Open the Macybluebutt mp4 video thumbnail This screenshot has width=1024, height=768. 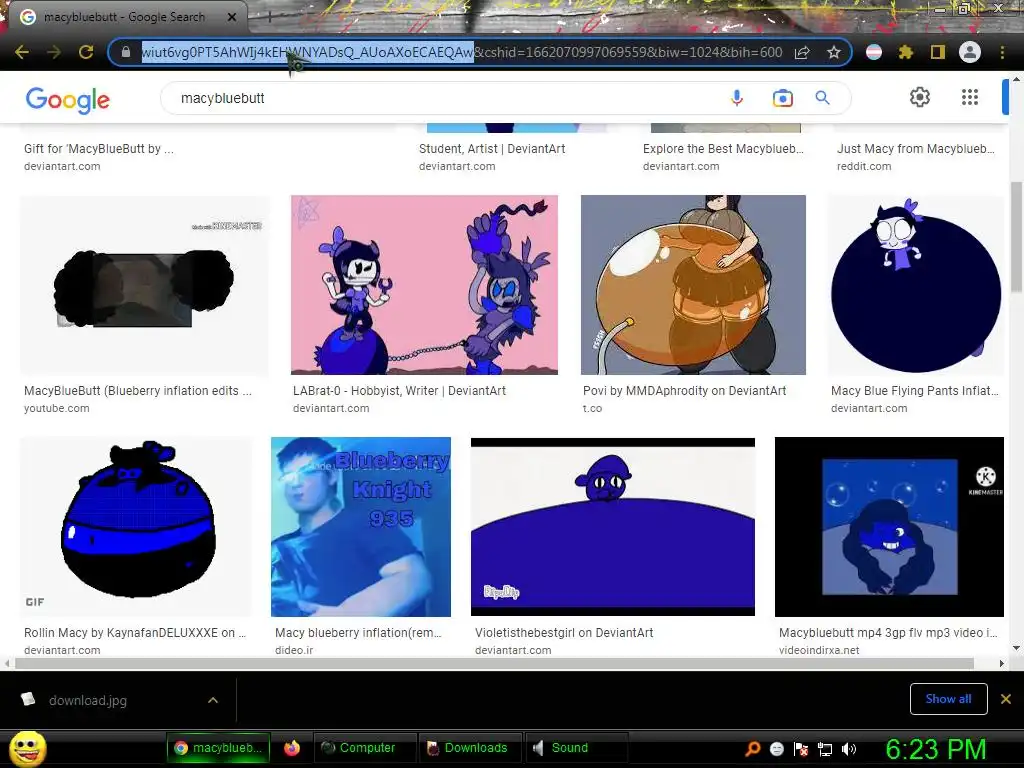(x=889, y=526)
